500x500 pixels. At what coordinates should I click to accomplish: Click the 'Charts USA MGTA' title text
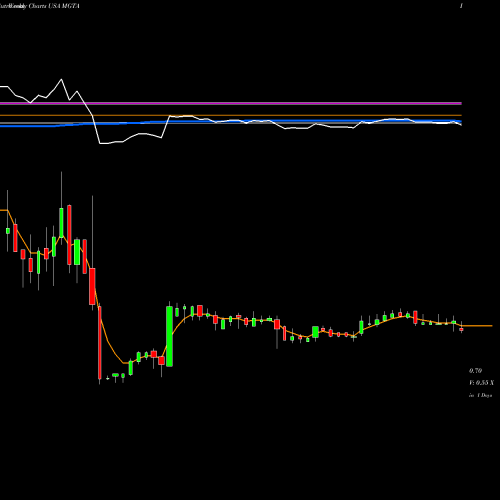[x=54, y=6]
